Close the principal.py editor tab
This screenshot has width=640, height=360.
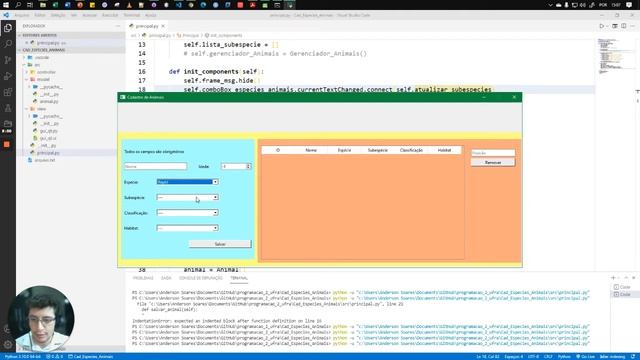tap(163, 26)
